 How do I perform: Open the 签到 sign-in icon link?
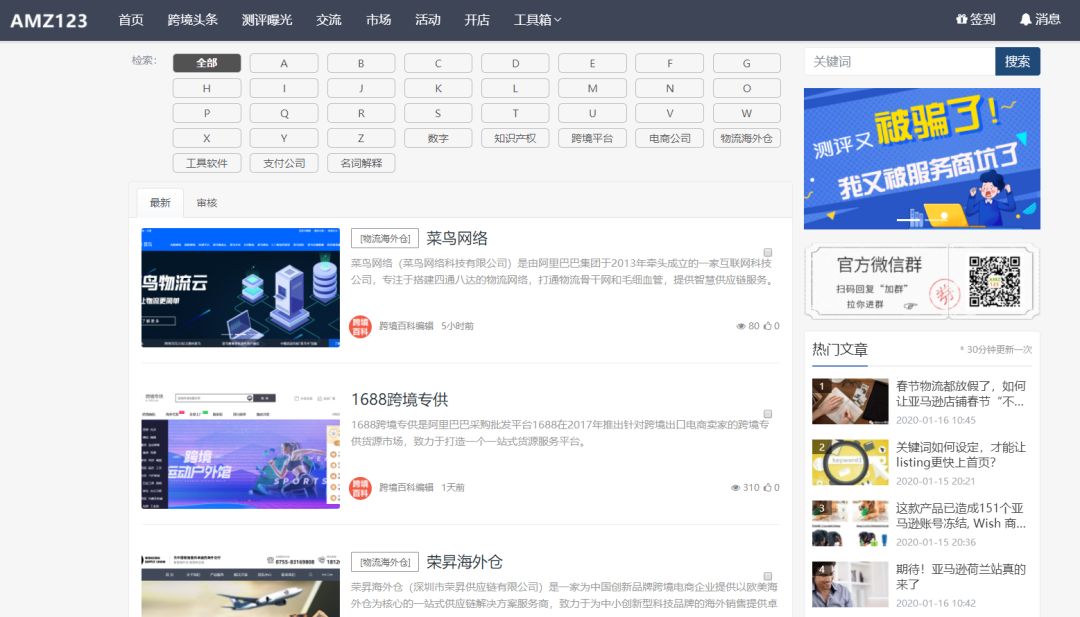975,19
